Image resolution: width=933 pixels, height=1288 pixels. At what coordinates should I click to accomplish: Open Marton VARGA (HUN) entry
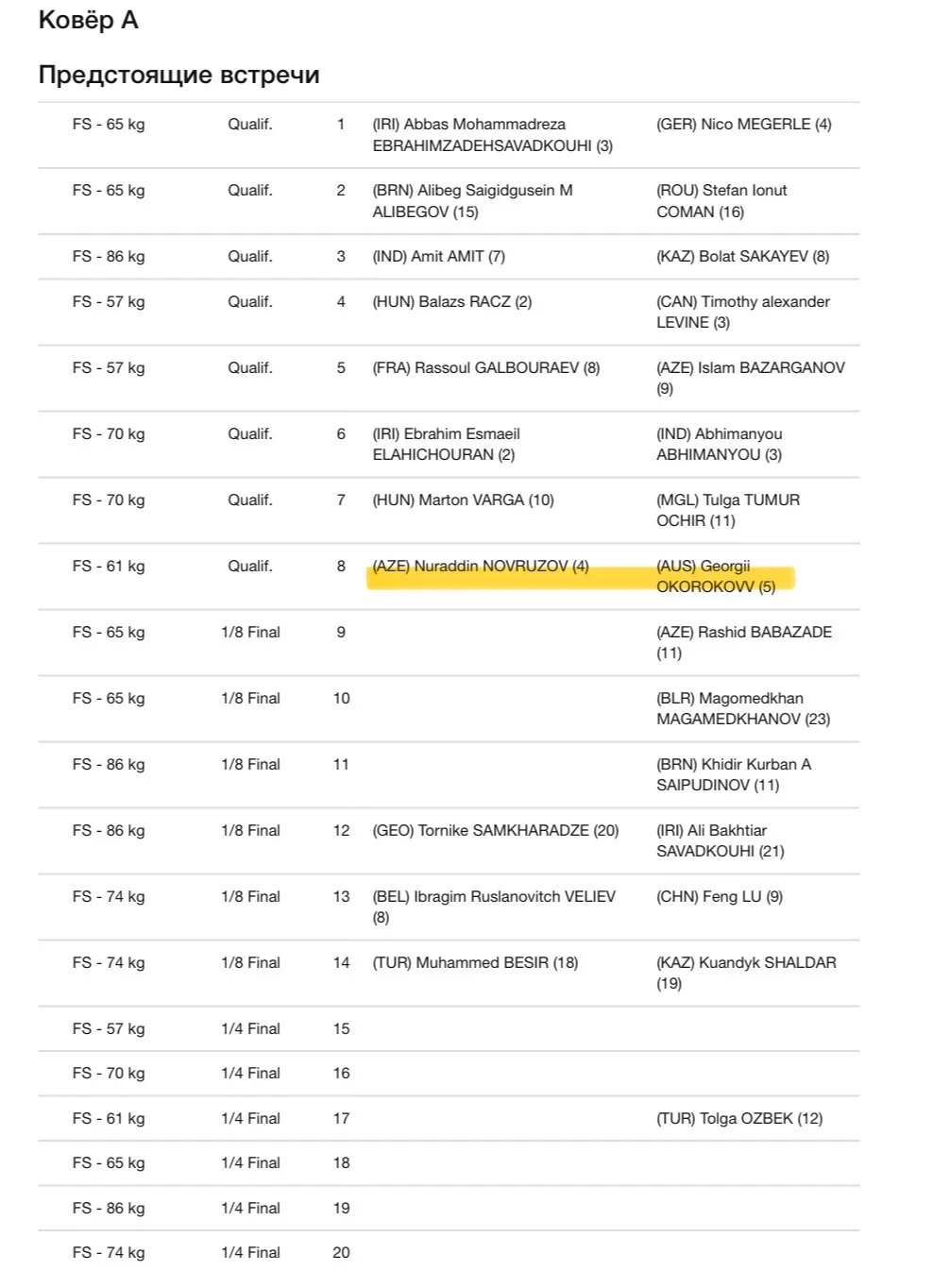(x=463, y=500)
